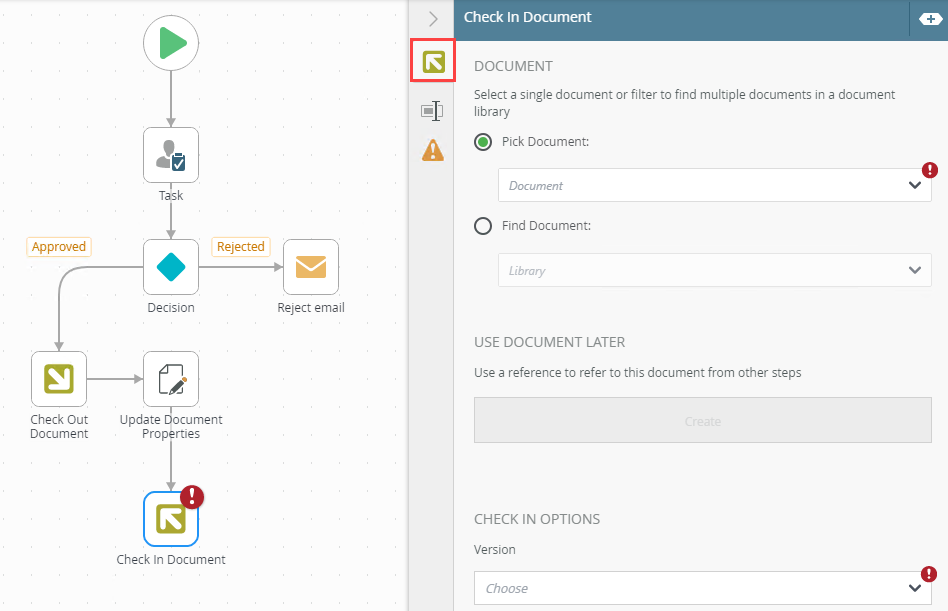Select the Task step icon

click(171, 154)
